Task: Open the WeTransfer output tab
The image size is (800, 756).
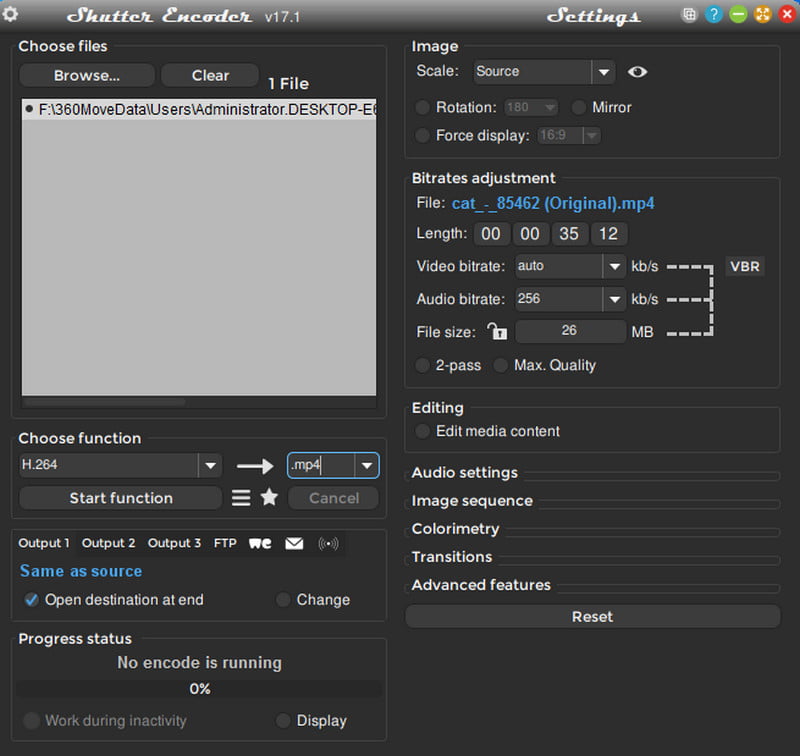Action: tap(260, 543)
